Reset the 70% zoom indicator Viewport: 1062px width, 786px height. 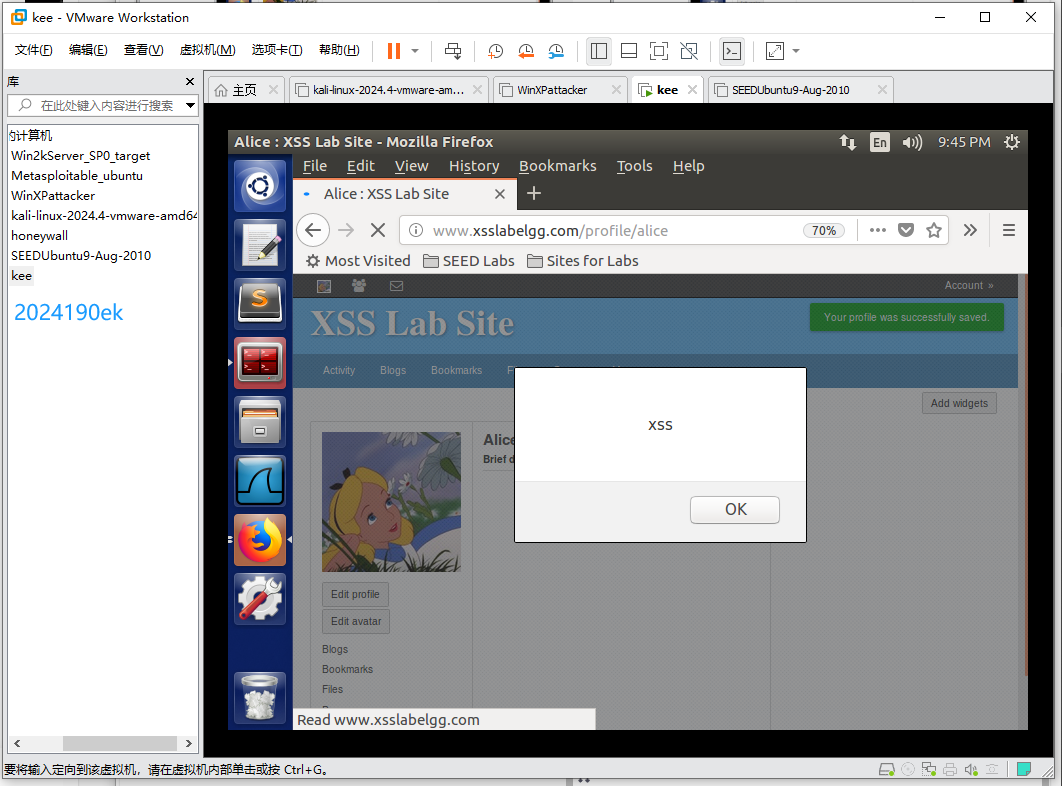point(824,230)
